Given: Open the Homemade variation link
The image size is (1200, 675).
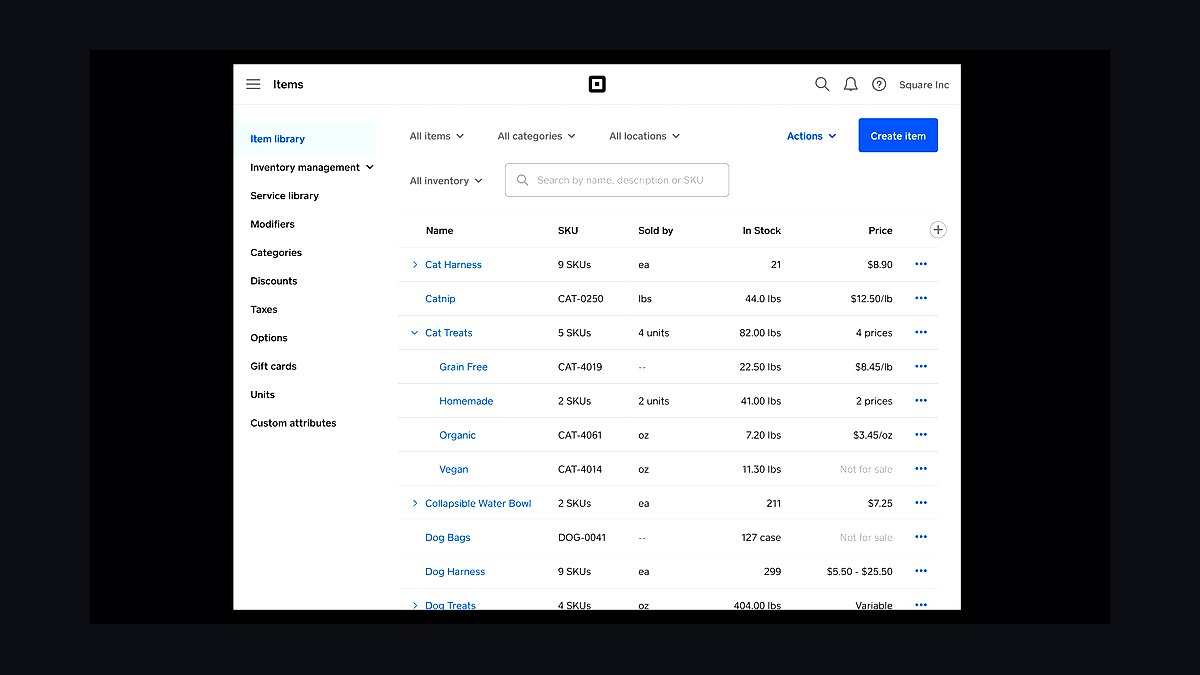Looking at the screenshot, I should pos(466,401).
